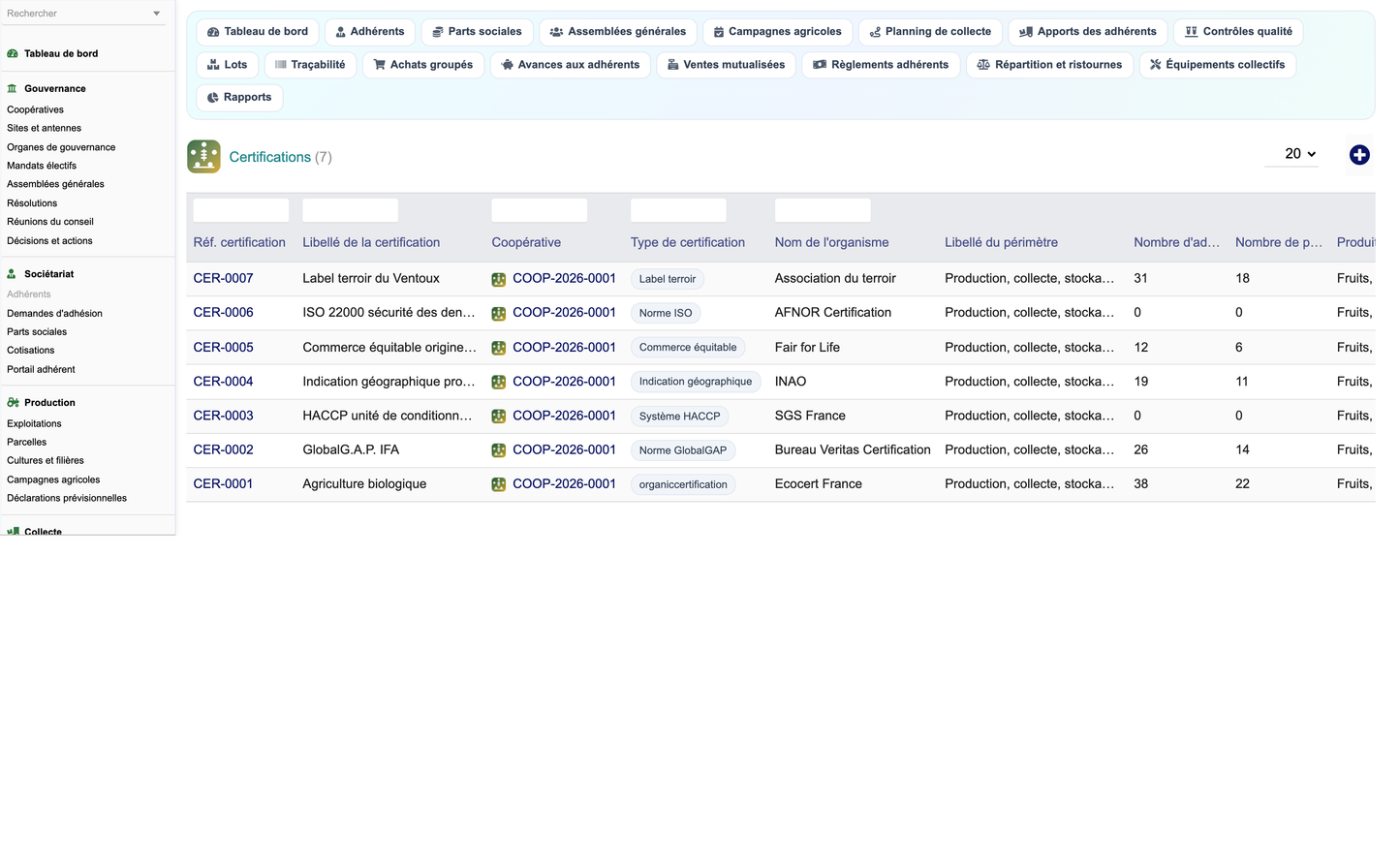Image resolution: width=1400 pixels, height=866 pixels.
Task: Click cooperative icon in CER-0004 row
Action: point(499,382)
